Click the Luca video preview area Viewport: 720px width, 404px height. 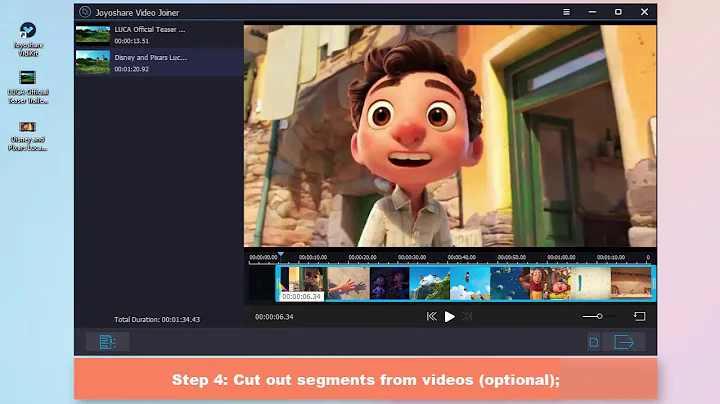[450, 136]
